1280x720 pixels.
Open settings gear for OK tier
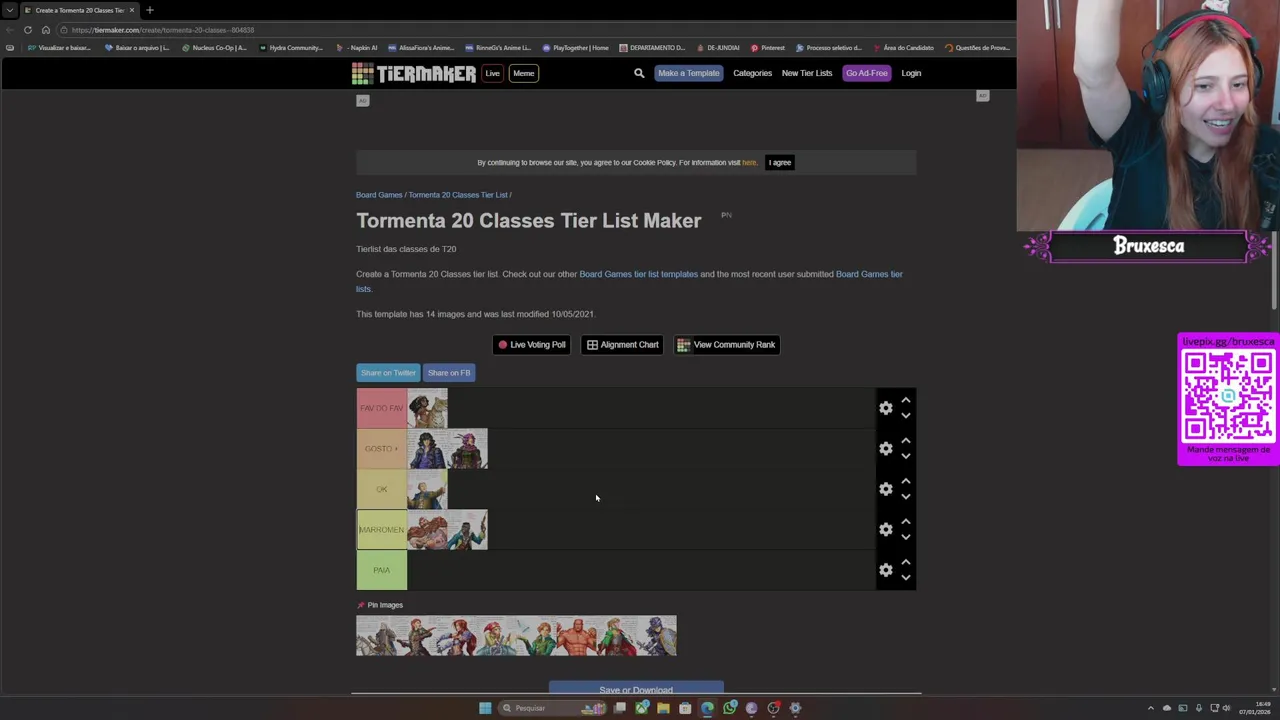coord(886,489)
